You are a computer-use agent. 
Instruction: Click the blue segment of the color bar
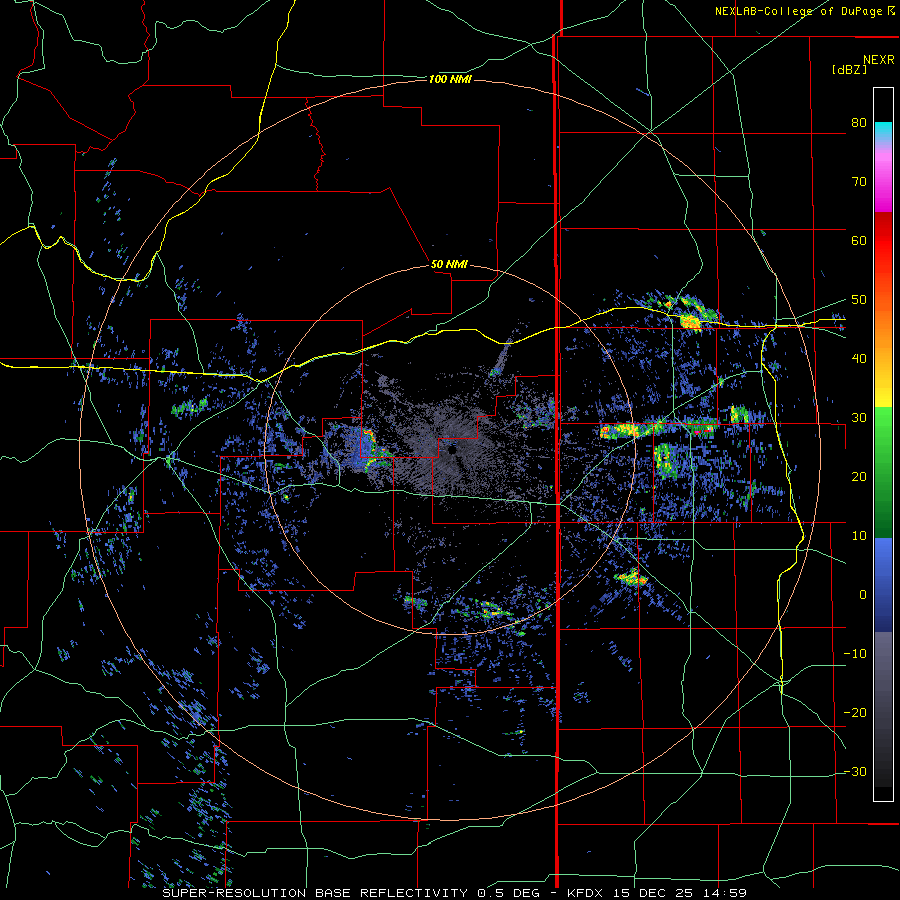pyautogui.click(x=883, y=584)
